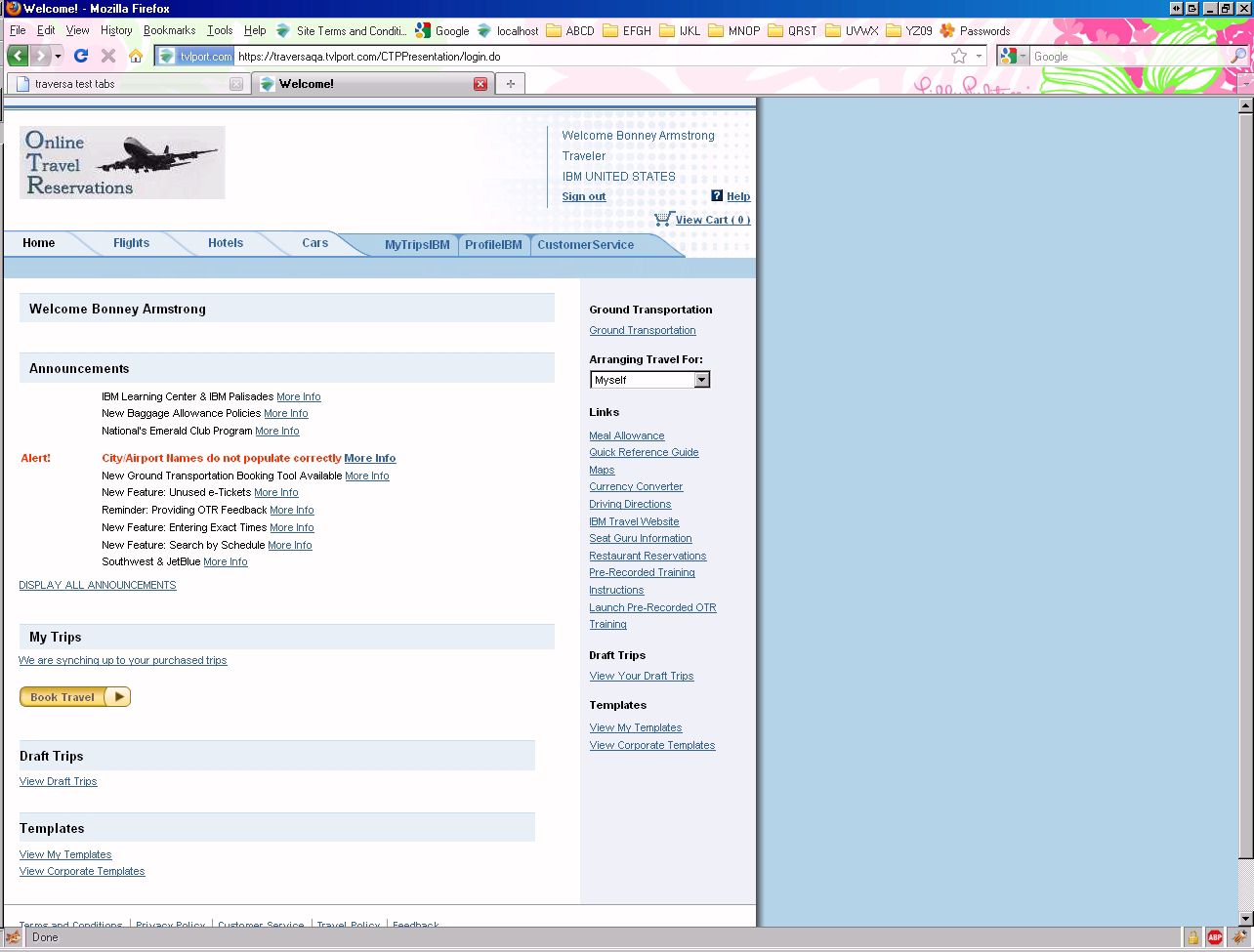Click the Adblock Plus status bar icon
The height and width of the screenshot is (952, 1254).
(x=1215, y=937)
